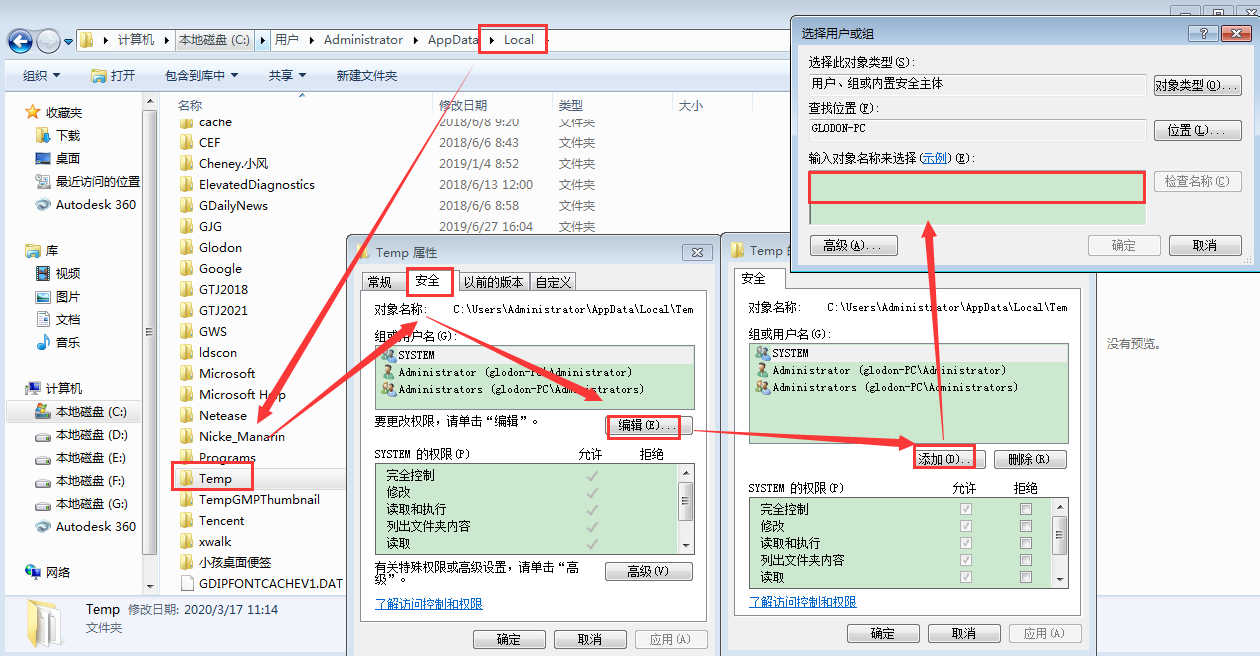
Task: Switch to the 自定义 tab
Action: tap(553, 282)
